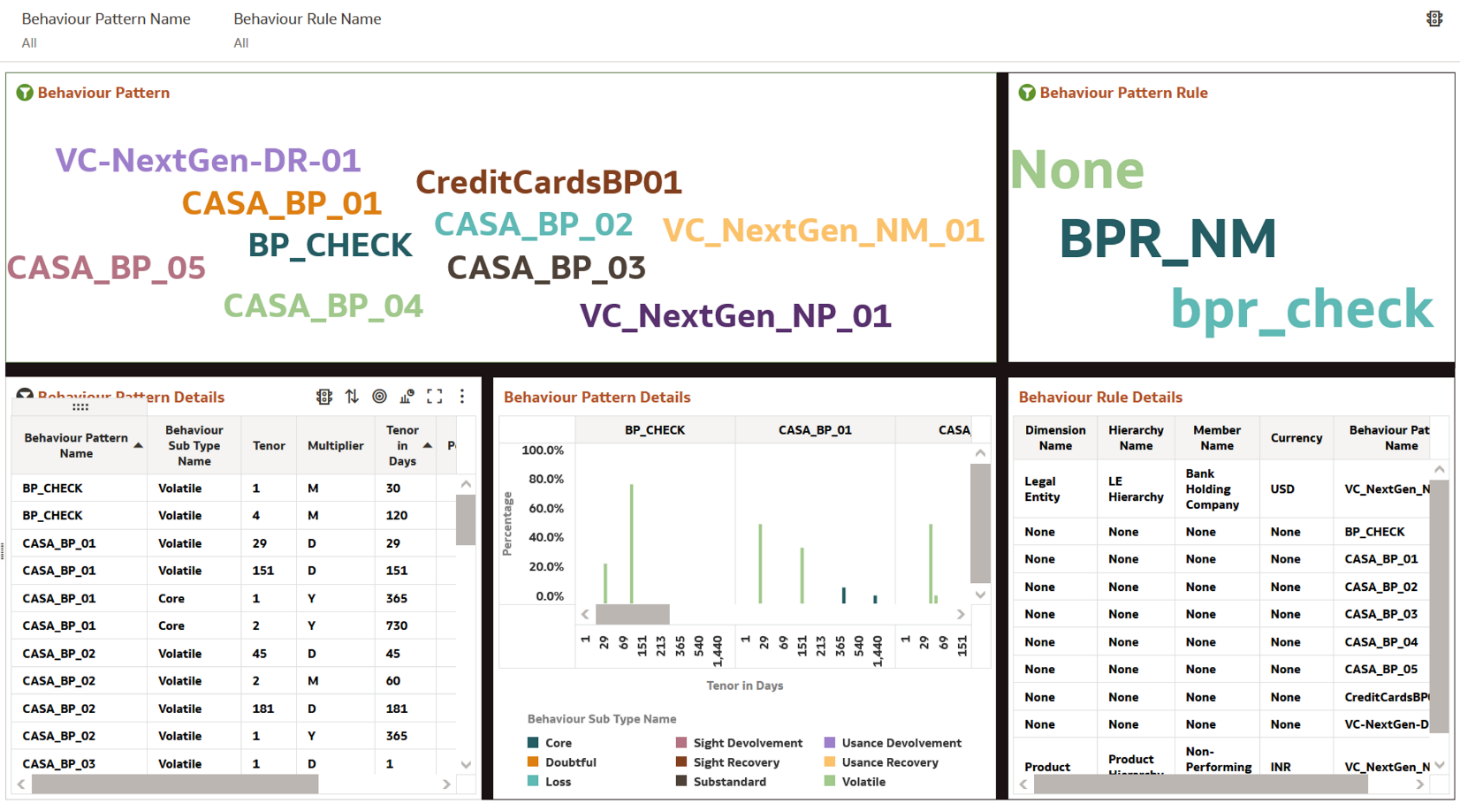Select CreditCardsBP01 in the tag cloud
This screenshot has height=803, width=1460.
pos(548,182)
